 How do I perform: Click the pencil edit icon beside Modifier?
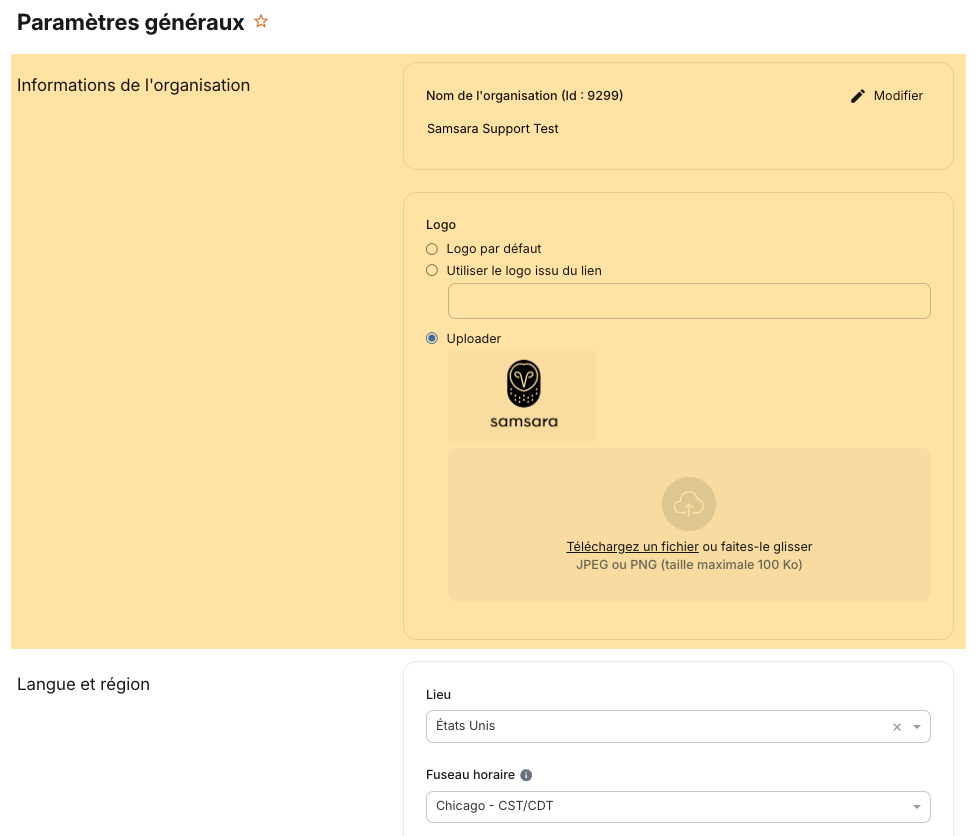[858, 96]
